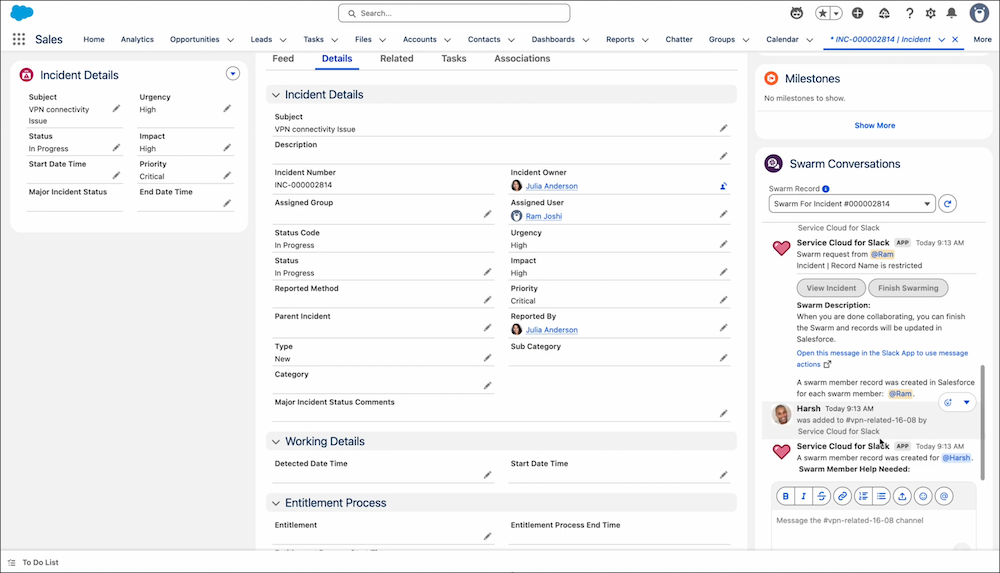
Task: Open the Global Actions plus icon
Action: pyautogui.click(x=858, y=13)
